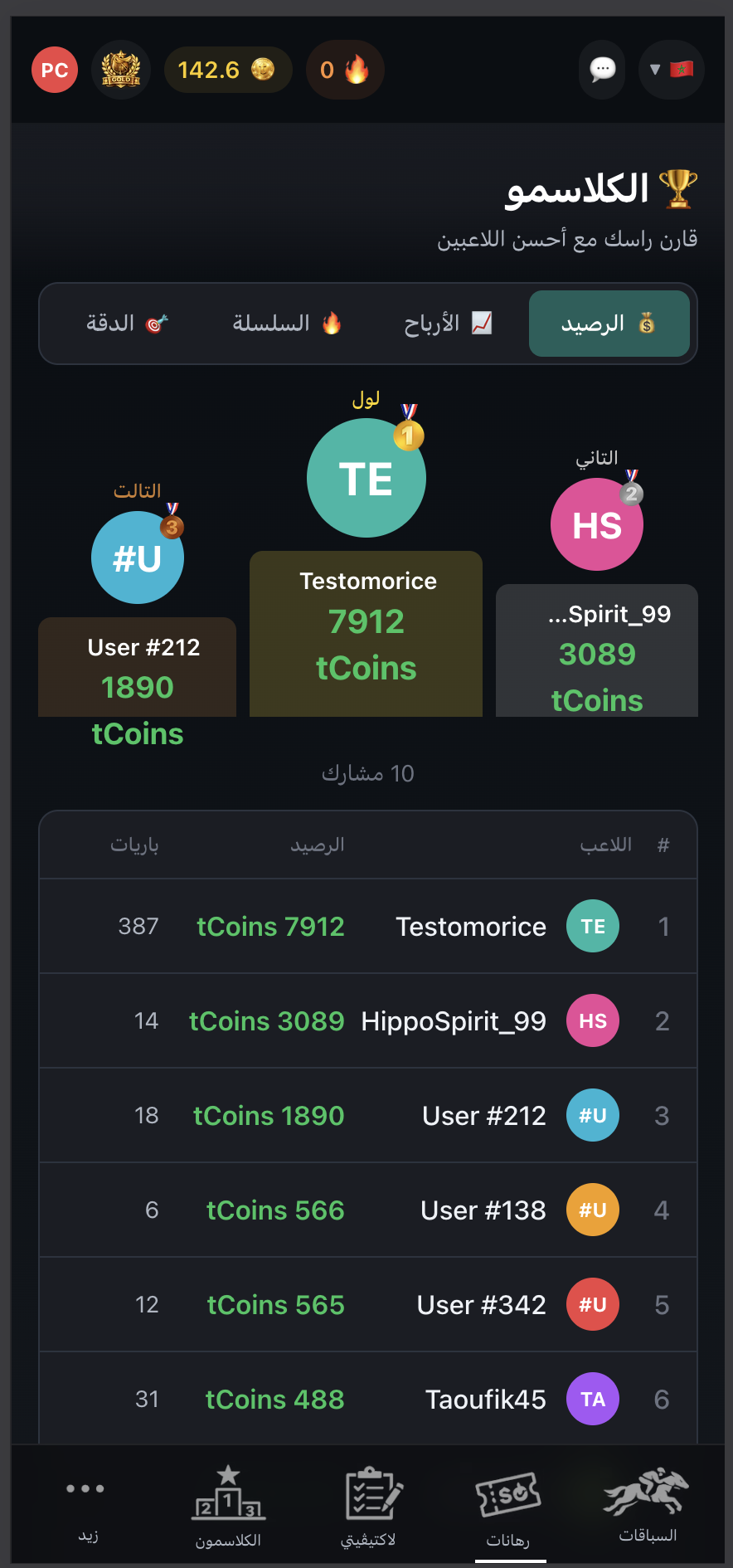Open the leaderboard podium navigation icon

point(229,1503)
